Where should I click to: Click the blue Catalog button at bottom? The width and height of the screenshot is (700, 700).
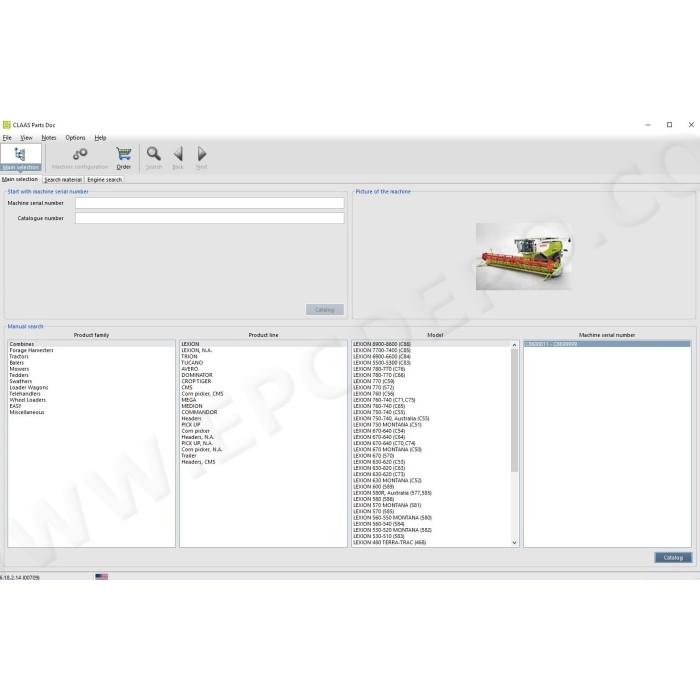[673, 557]
